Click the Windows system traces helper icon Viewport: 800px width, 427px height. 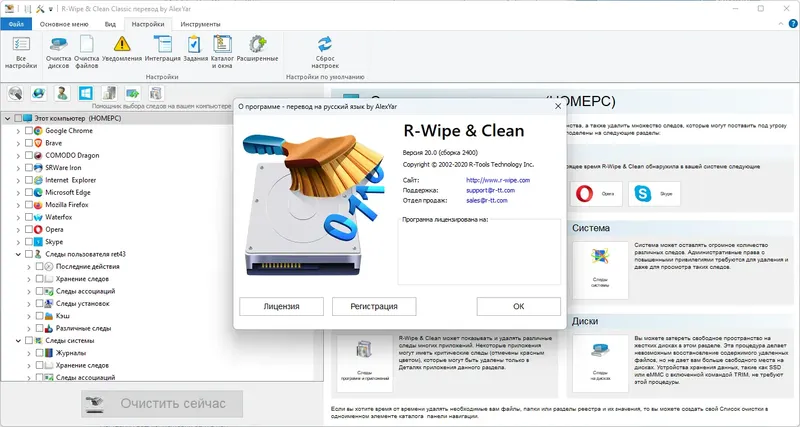tap(86, 93)
